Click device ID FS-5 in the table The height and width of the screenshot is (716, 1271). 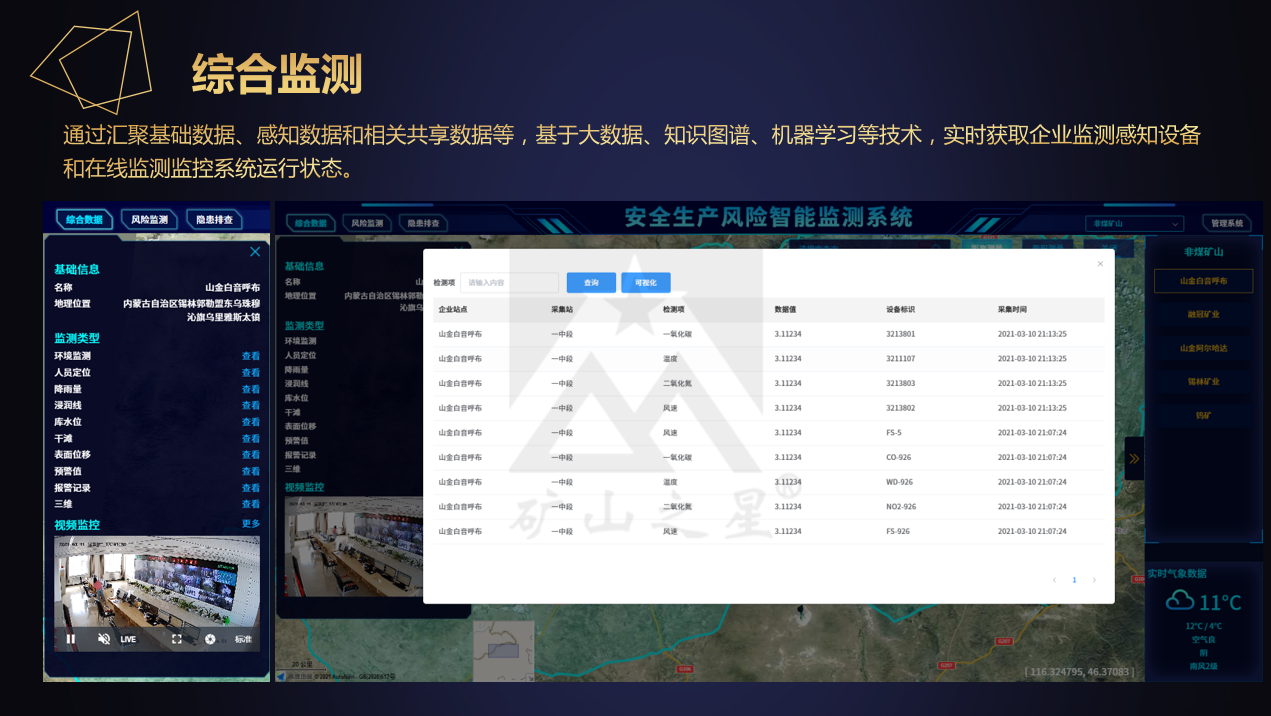coord(894,432)
